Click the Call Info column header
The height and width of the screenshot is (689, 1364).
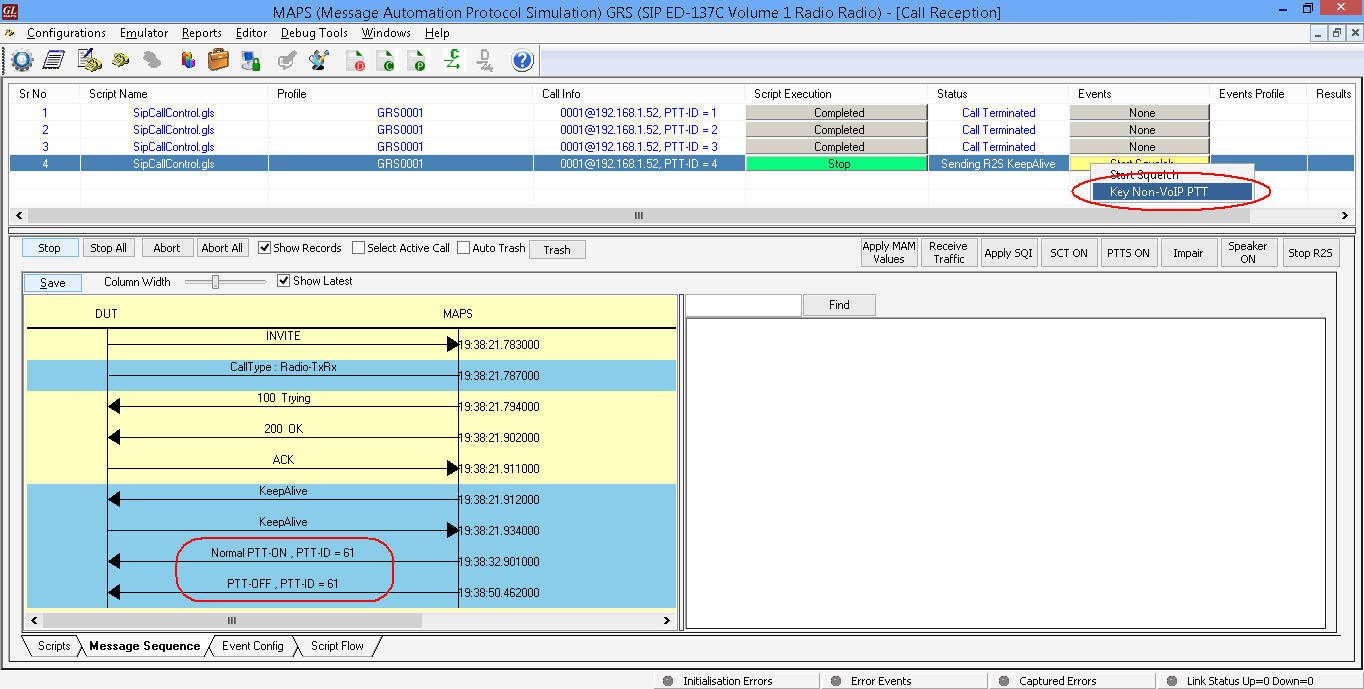(561, 94)
